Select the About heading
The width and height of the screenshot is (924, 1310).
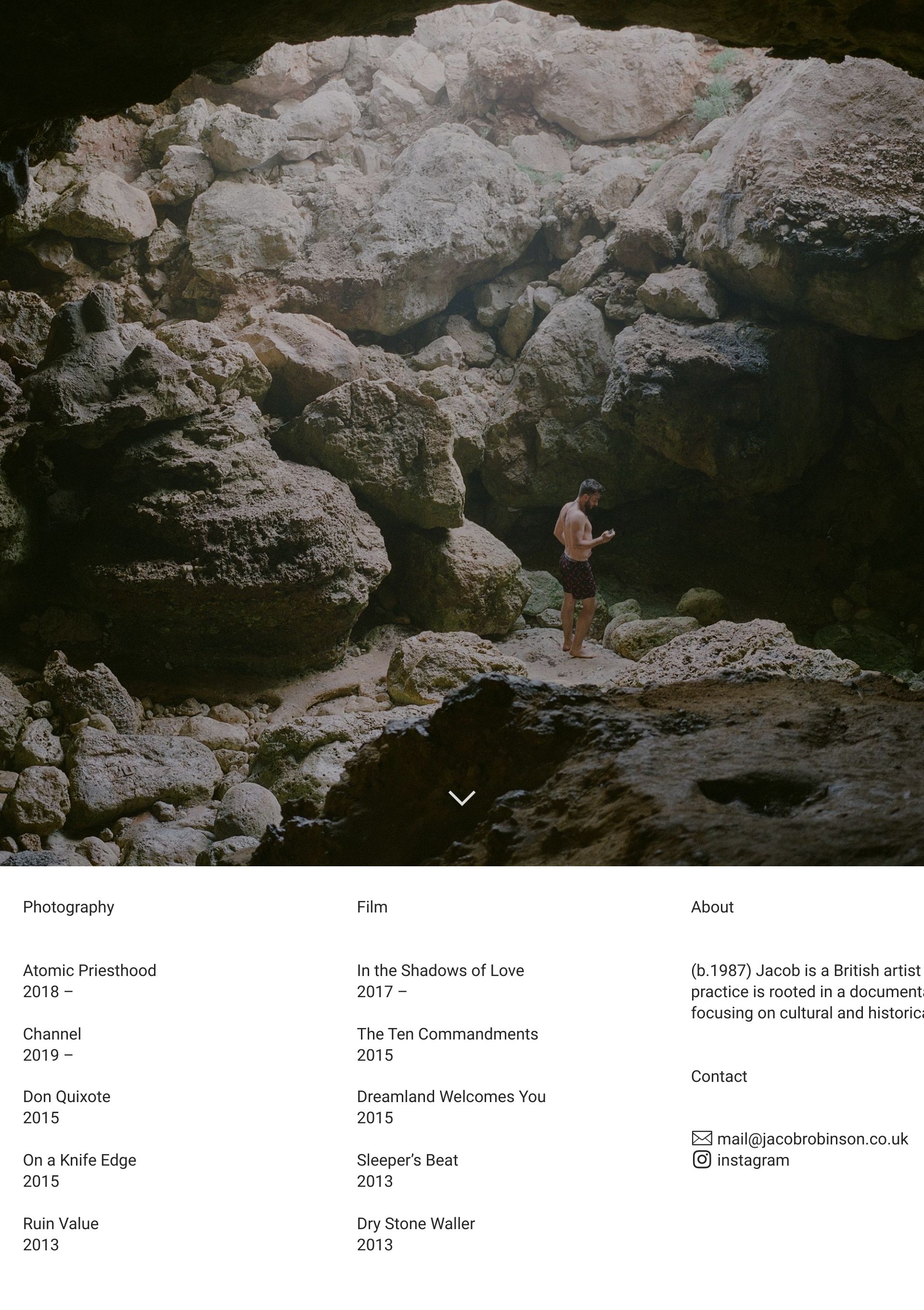[x=712, y=907]
